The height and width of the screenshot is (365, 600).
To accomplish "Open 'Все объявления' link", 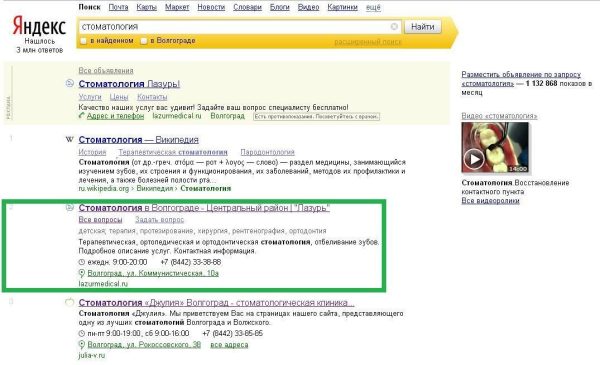I will (106, 70).
